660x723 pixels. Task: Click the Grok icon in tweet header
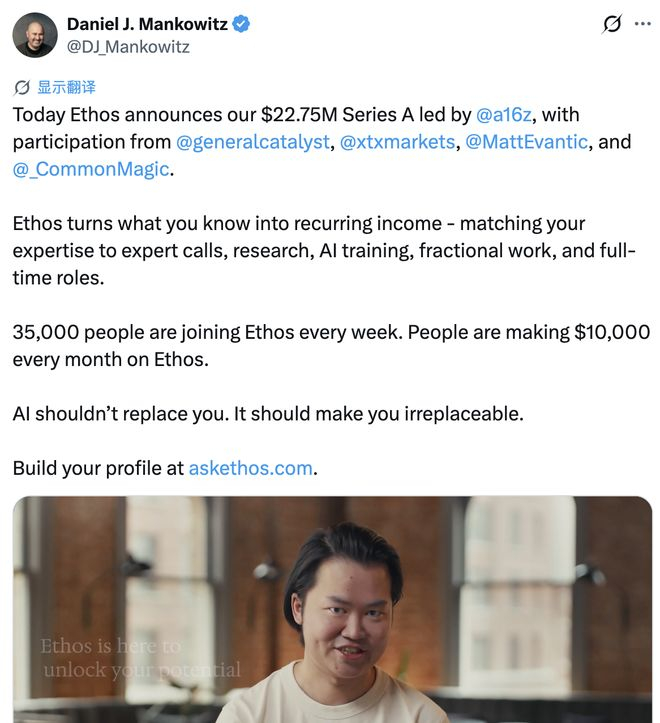click(612, 24)
